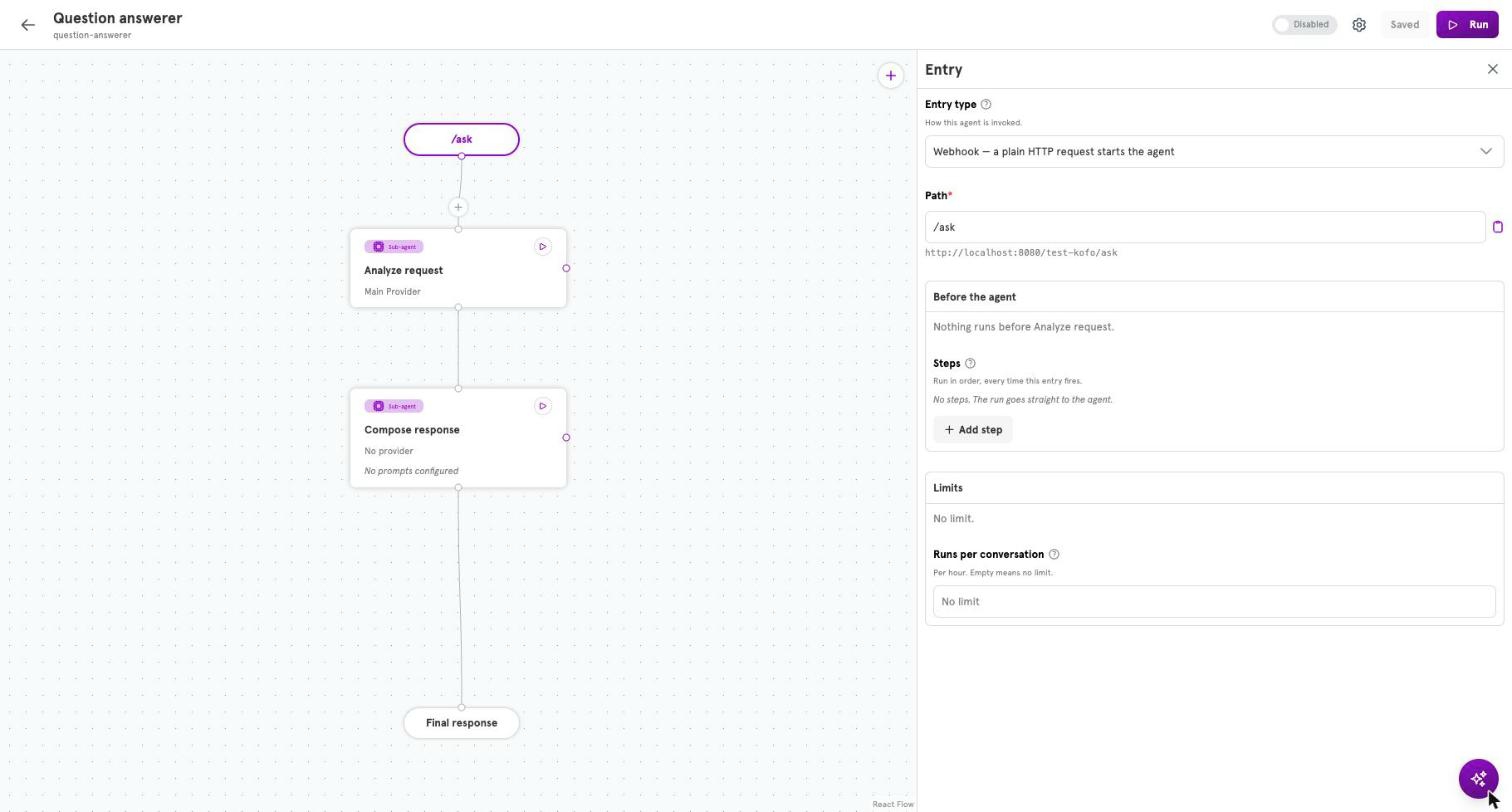Run the Compose response sub-agent

(x=542, y=406)
